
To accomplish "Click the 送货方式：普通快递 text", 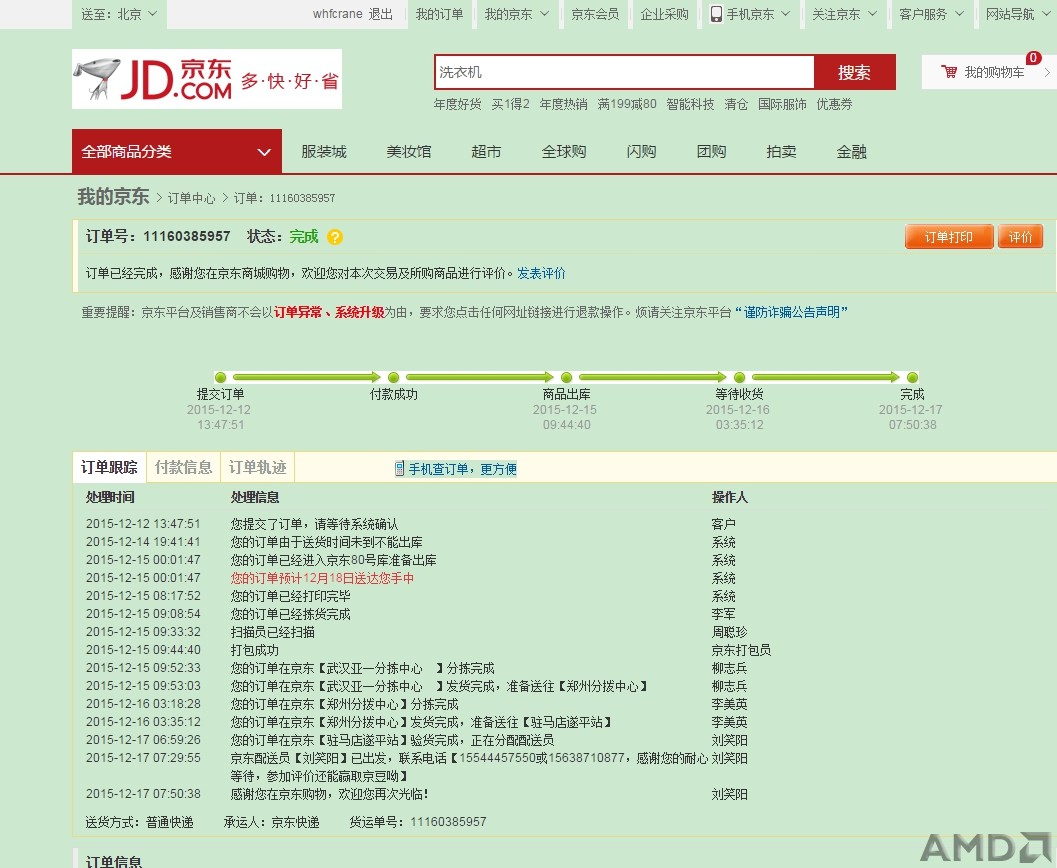I will (140, 822).
